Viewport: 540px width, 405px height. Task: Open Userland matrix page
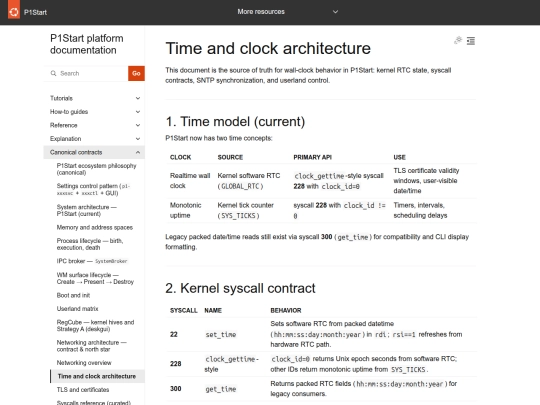[77, 309]
